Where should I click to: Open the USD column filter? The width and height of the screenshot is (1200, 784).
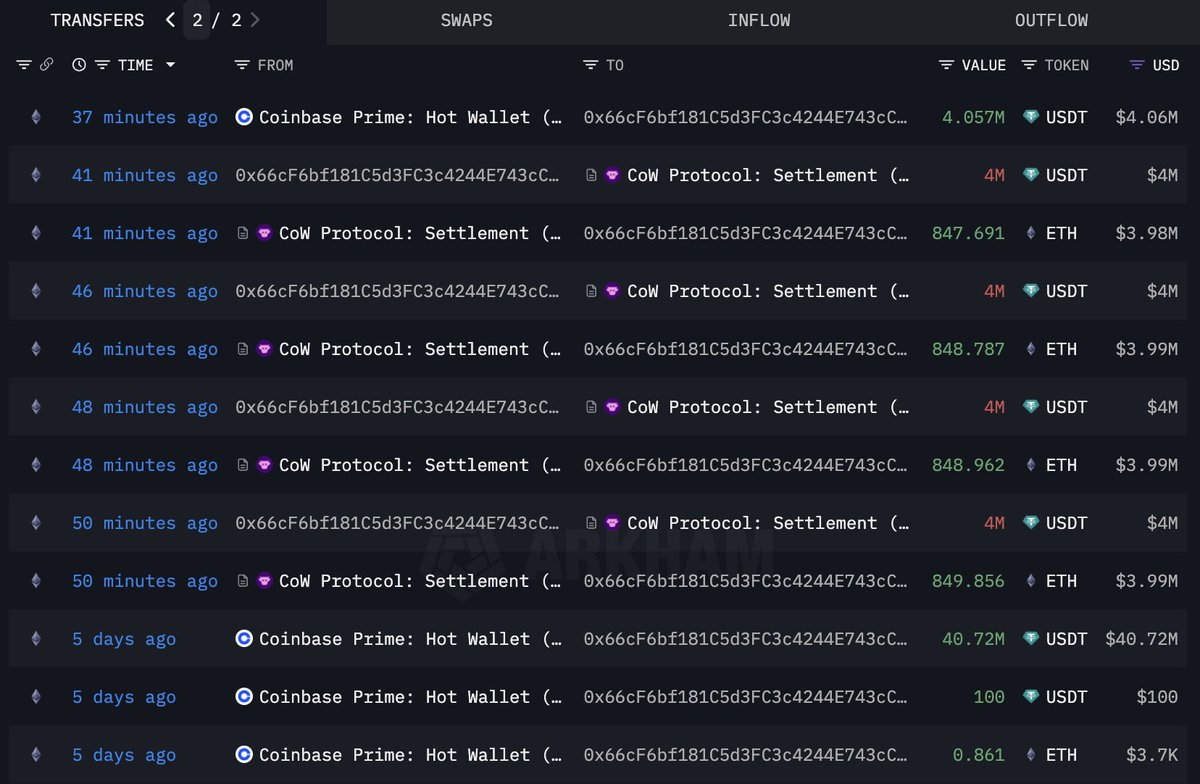click(x=1137, y=65)
